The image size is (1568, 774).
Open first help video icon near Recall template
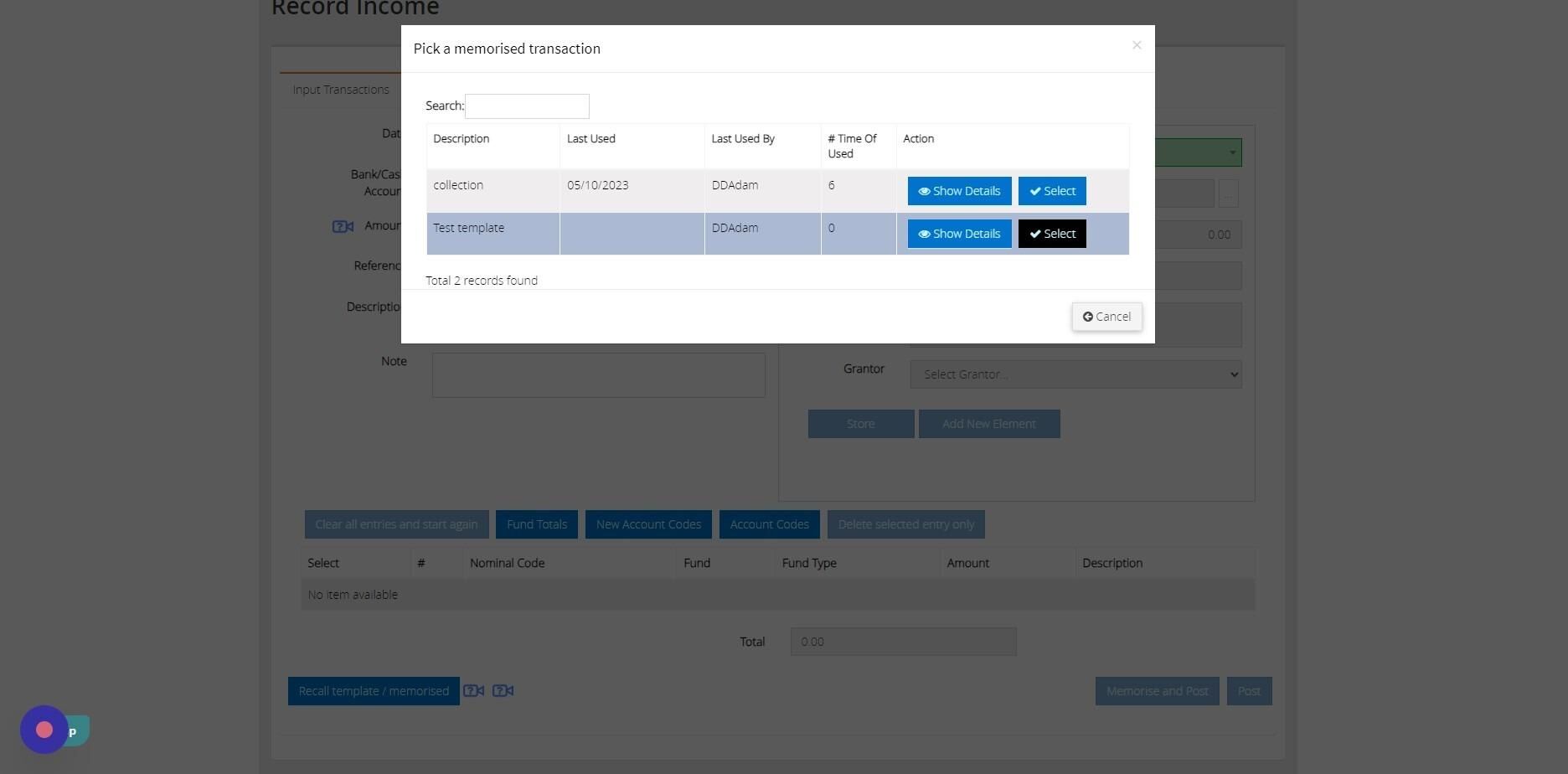pos(474,691)
